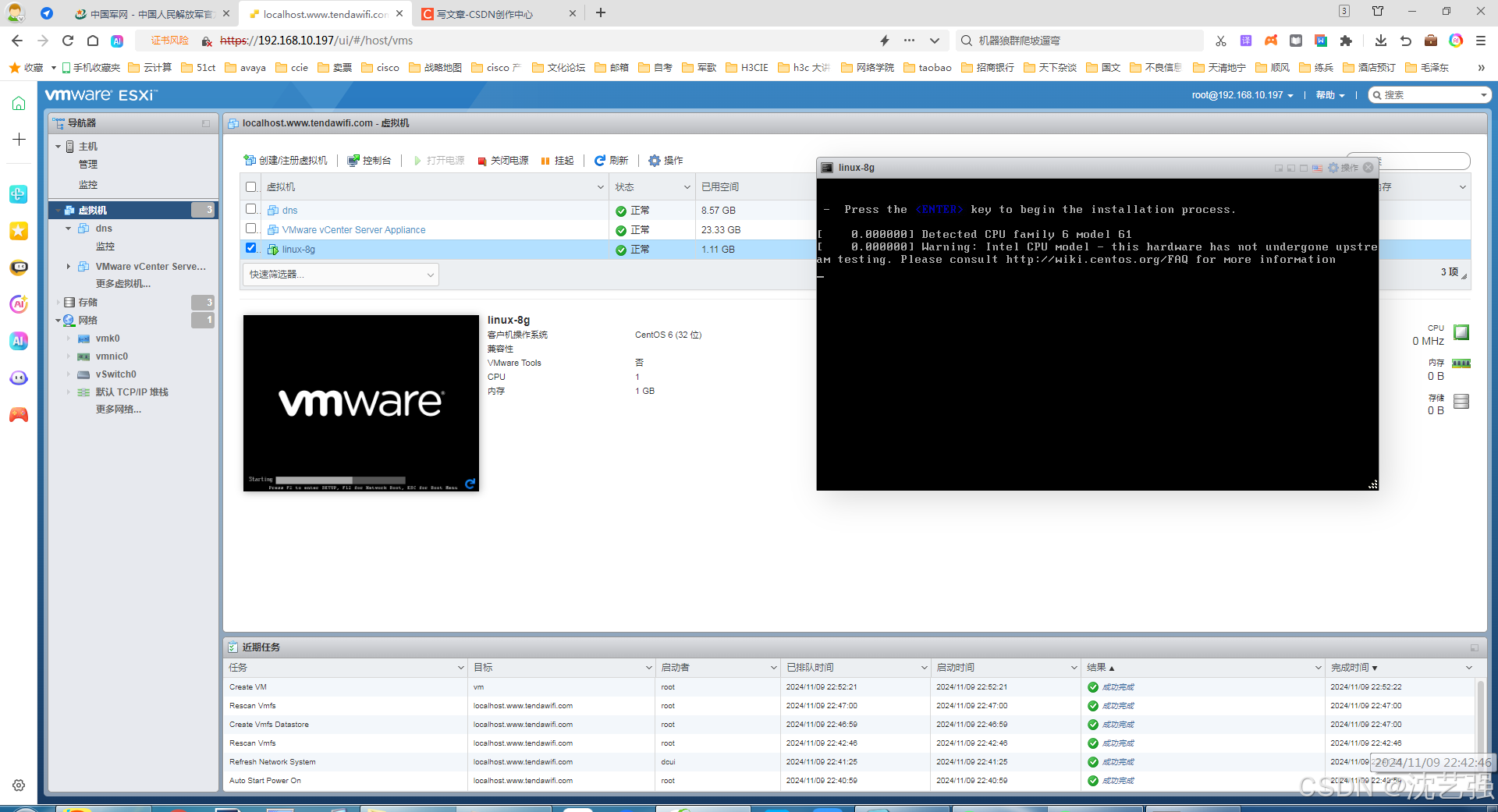Screen dimensions: 1498x812
Task: Collapse the Navigator panel minimize icon
Action: pos(206,123)
